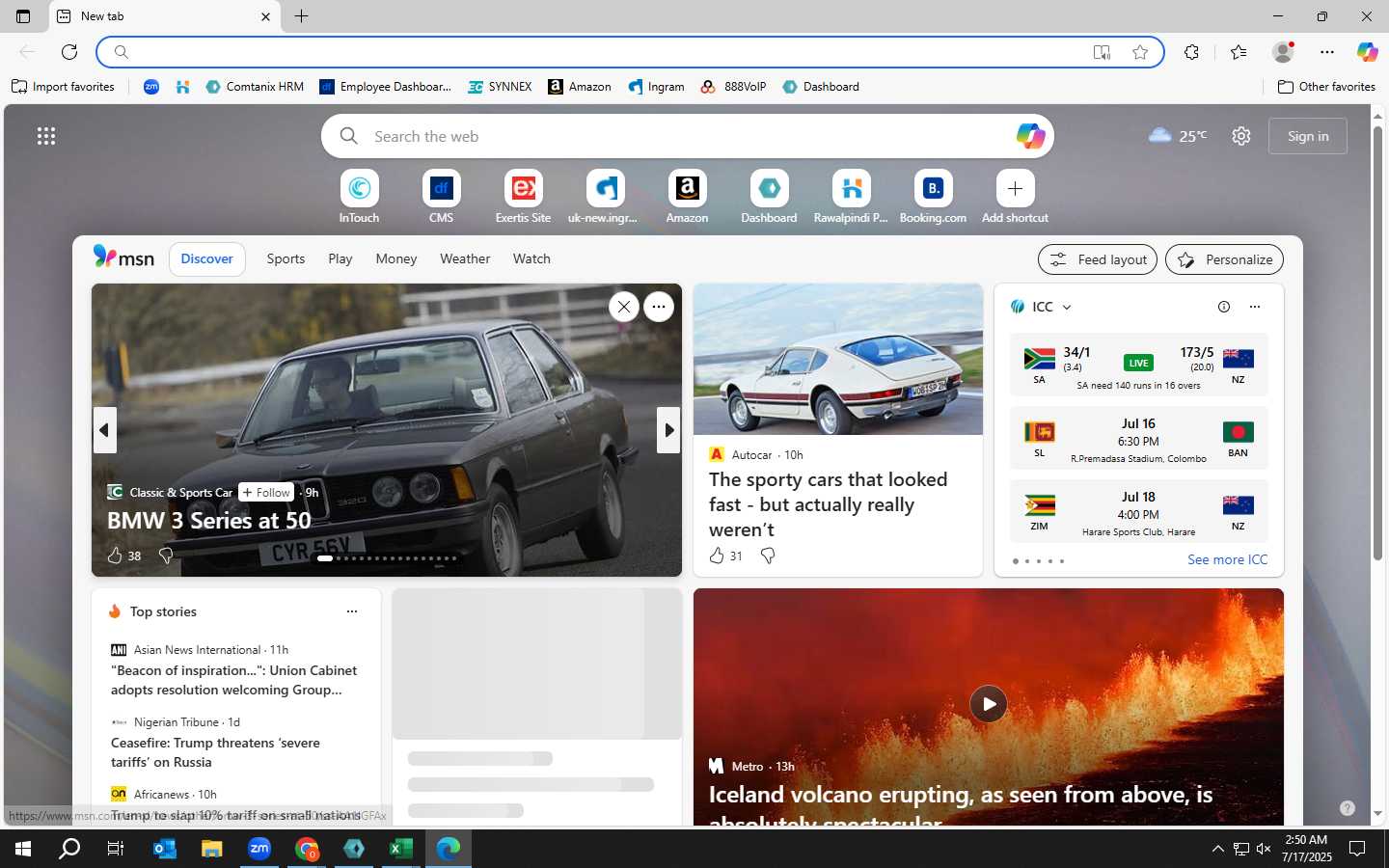Viewport: 1389px width, 868px height.
Task: Open more options on the Top stories card
Action: coord(352,611)
